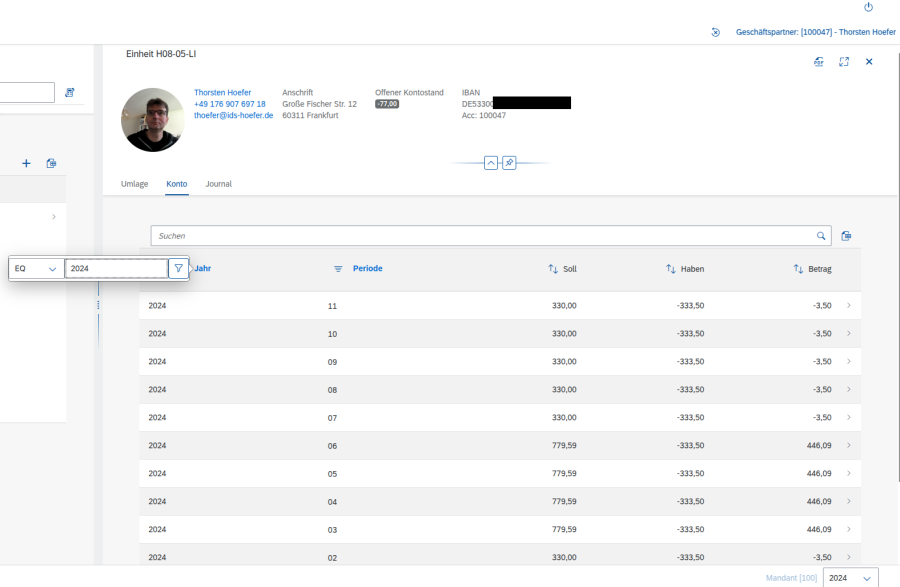Apply the filter with the funnel icon

178,268
